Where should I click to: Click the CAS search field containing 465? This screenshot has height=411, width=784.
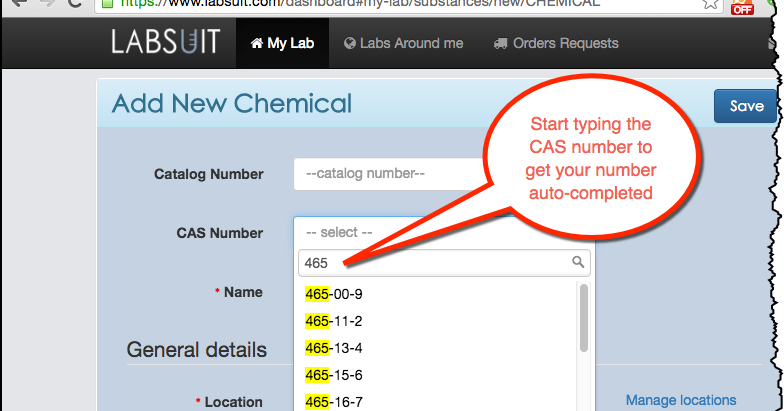click(444, 263)
